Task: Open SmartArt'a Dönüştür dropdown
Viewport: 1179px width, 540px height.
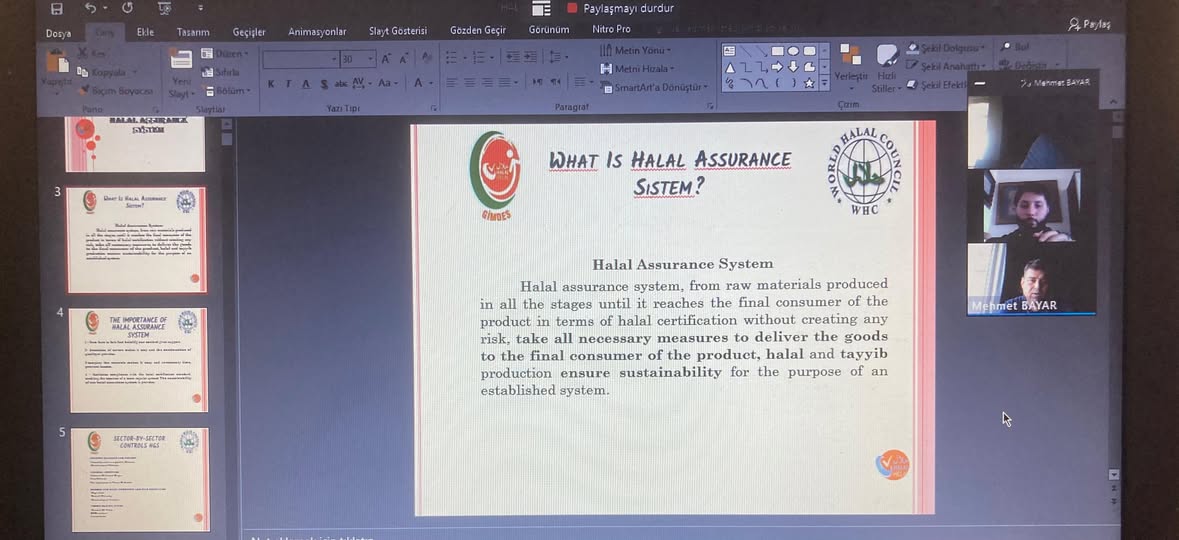Action: [x=654, y=87]
